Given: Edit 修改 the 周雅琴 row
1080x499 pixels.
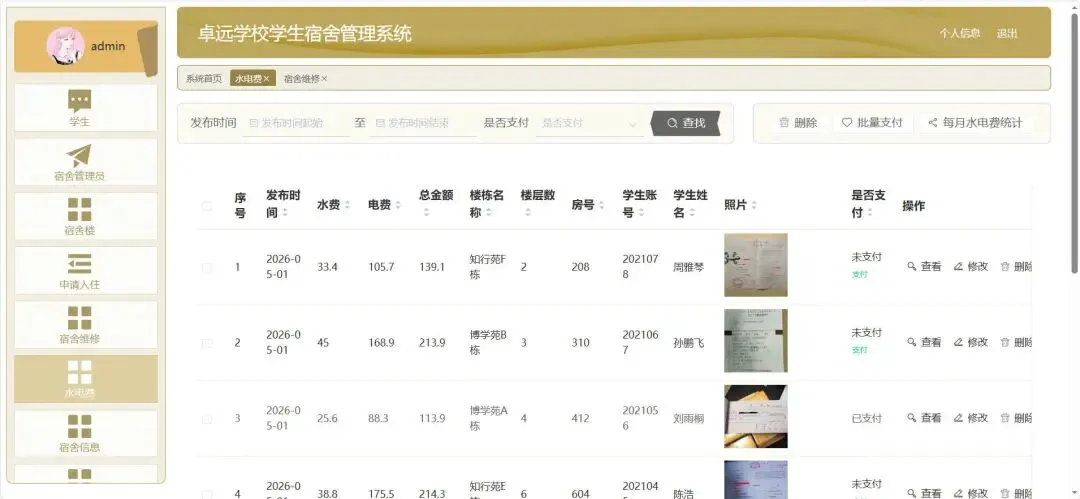Looking at the screenshot, I should [970, 266].
